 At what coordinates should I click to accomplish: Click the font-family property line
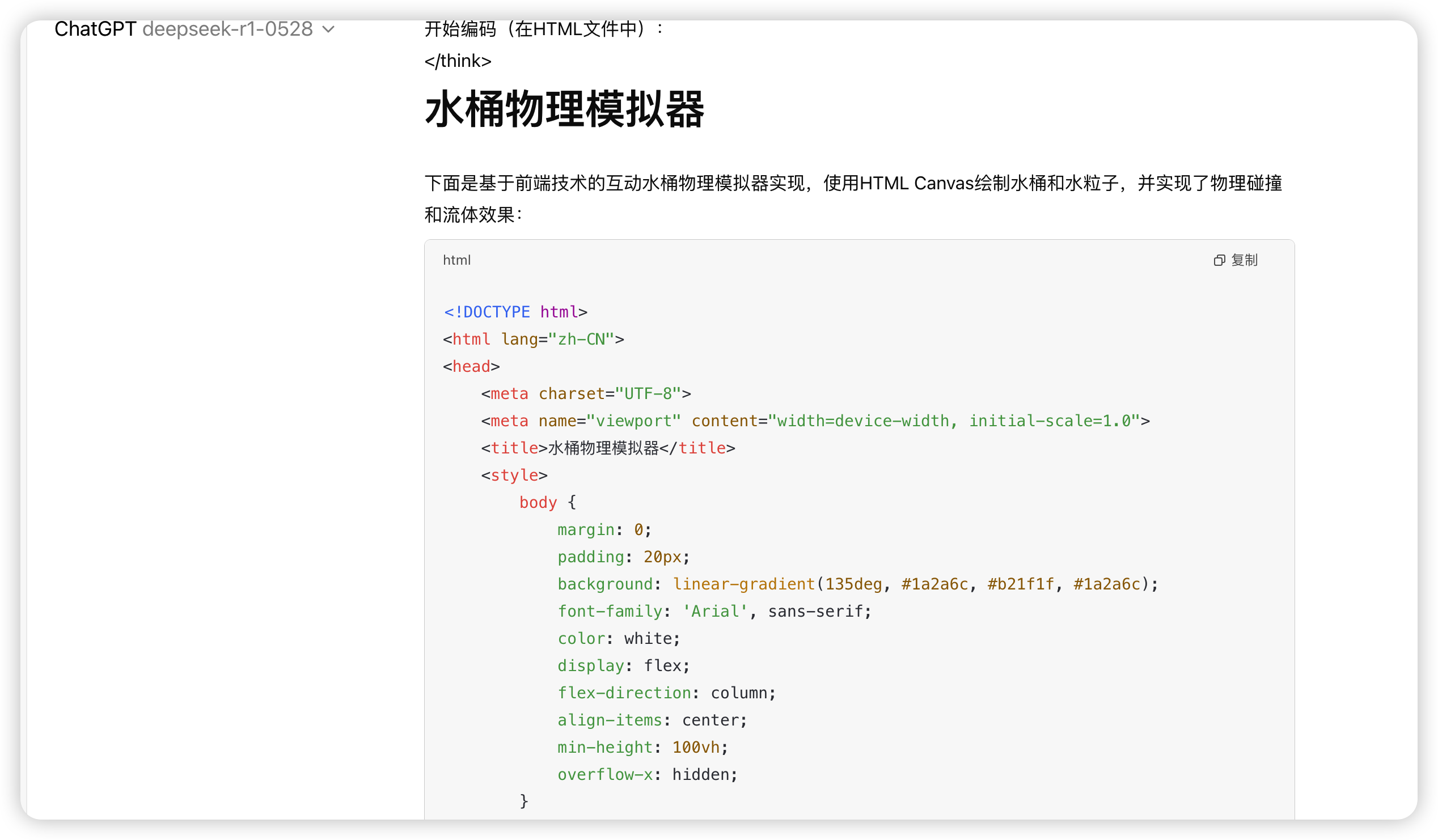point(714,612)
